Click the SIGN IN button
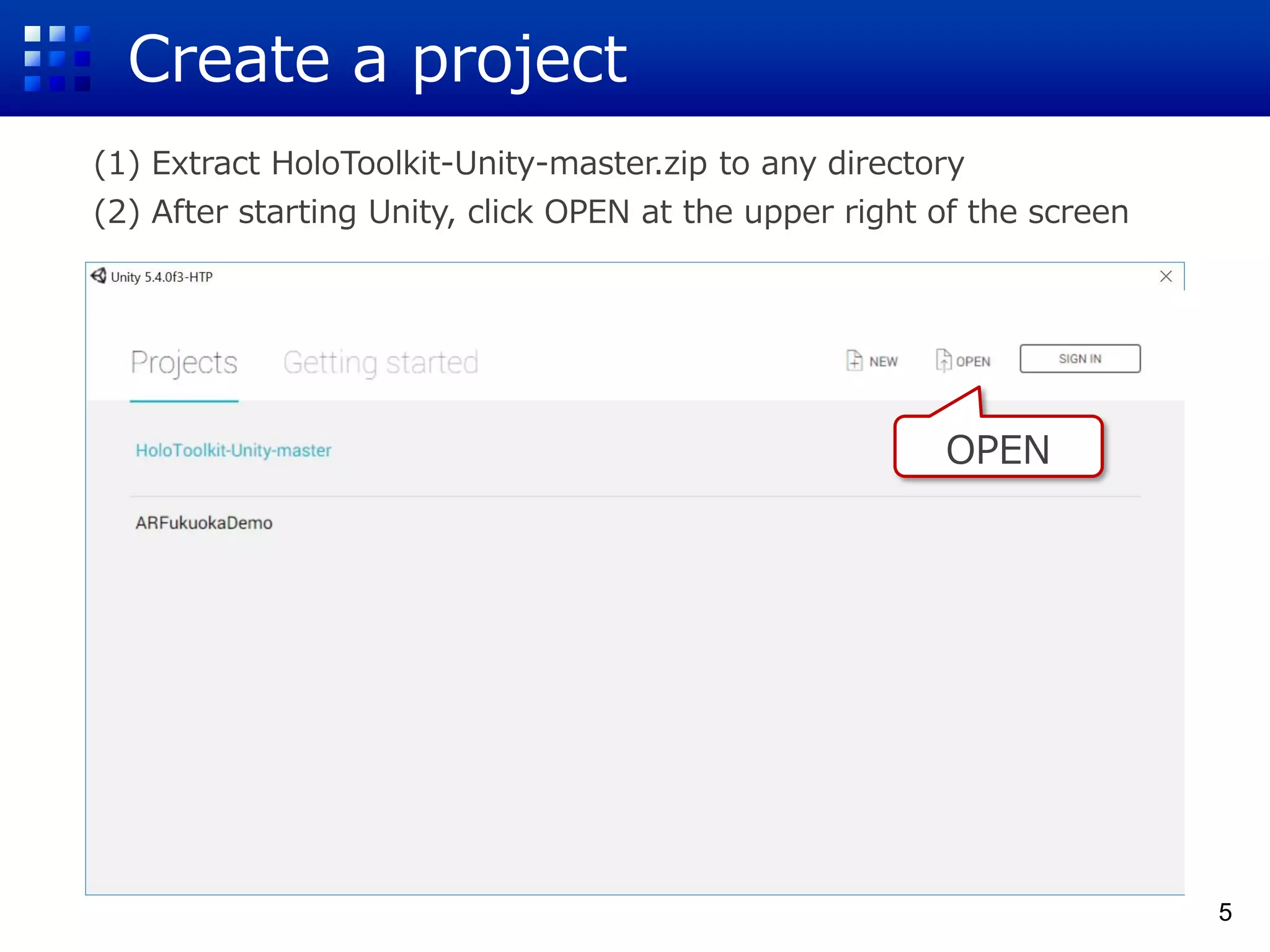The width and height of the screenshot is (1270, 952). [x=1080, y=359]
